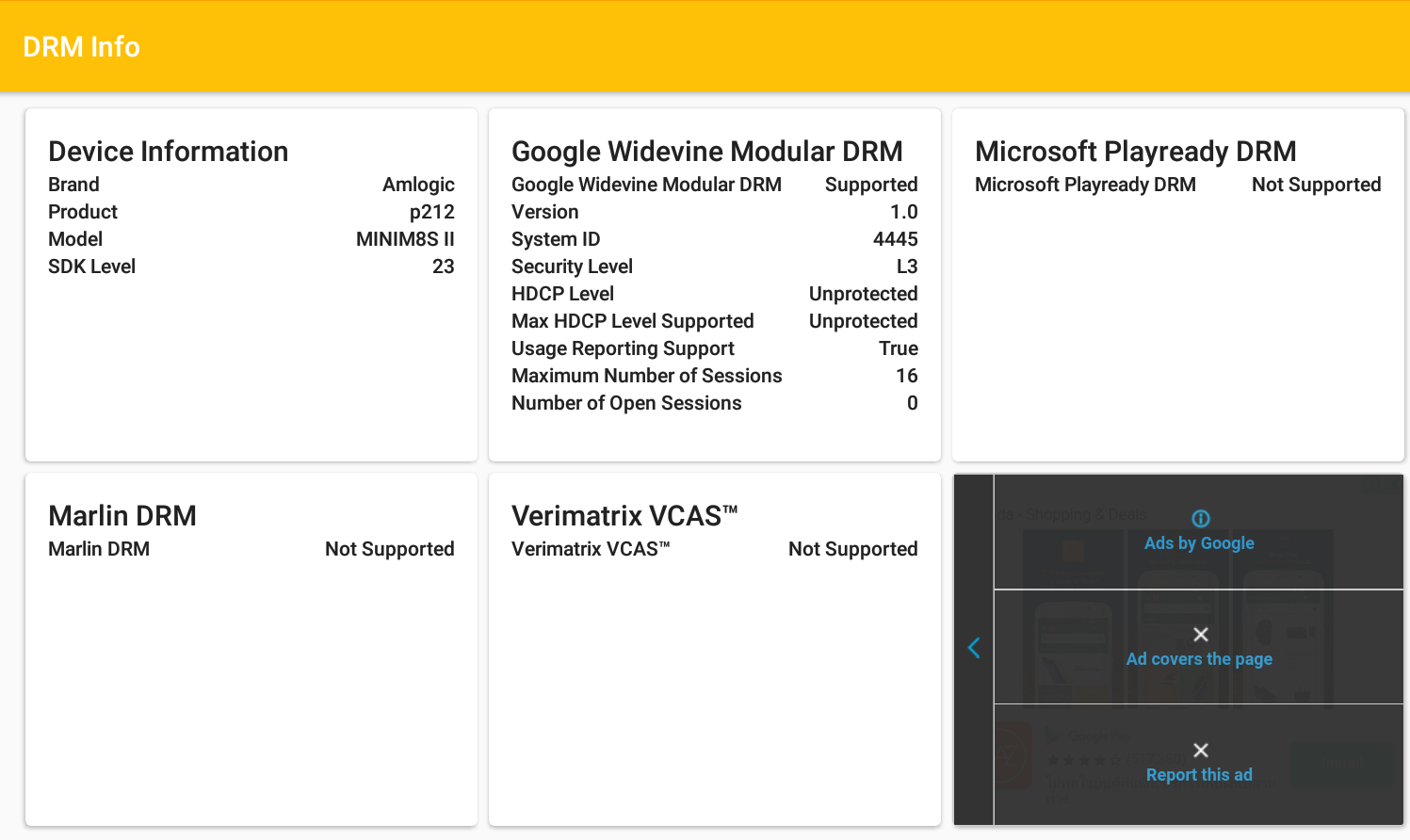Select Report this ad
This screenshot has width=1410, height=840.
(1199, 775)
